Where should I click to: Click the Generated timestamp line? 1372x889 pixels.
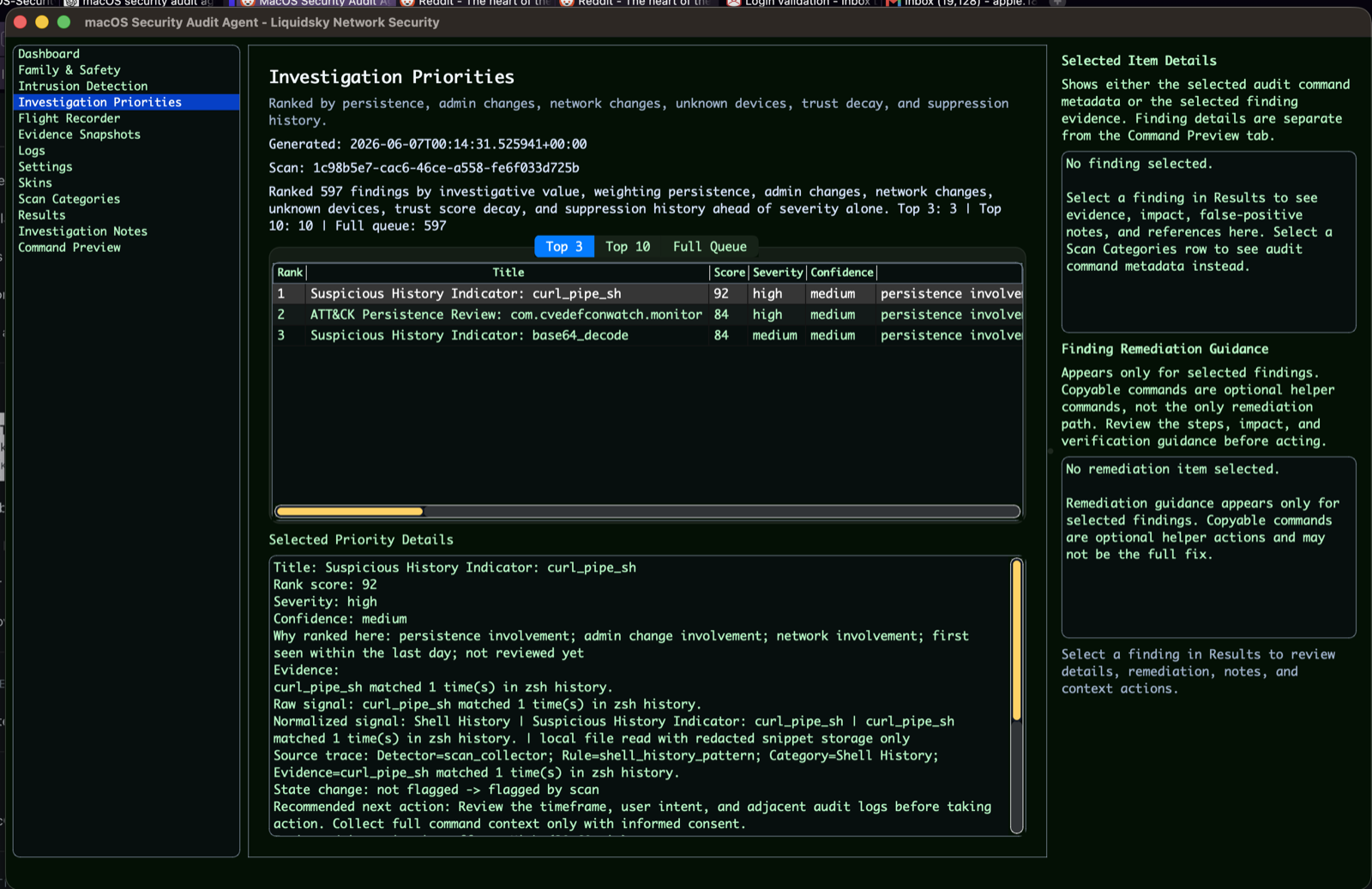click(428, 144)
